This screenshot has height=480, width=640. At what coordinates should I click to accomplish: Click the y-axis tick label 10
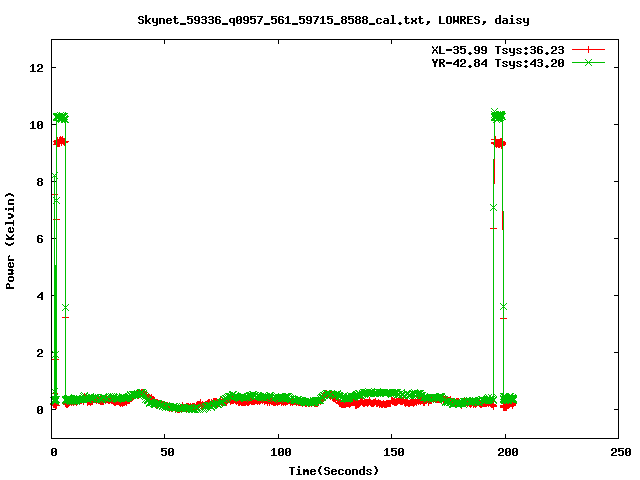click(36, 125)
